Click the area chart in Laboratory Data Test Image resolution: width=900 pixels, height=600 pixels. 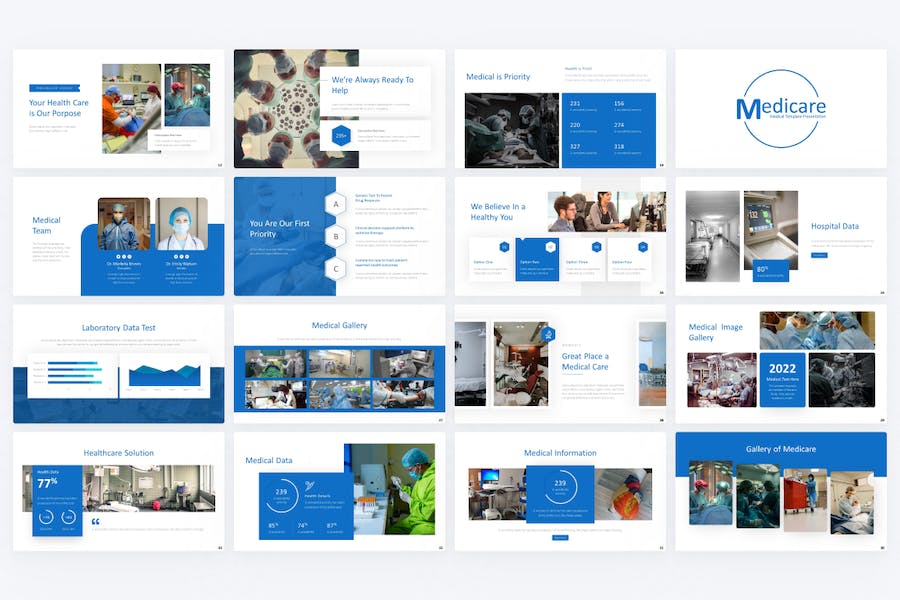165,375
